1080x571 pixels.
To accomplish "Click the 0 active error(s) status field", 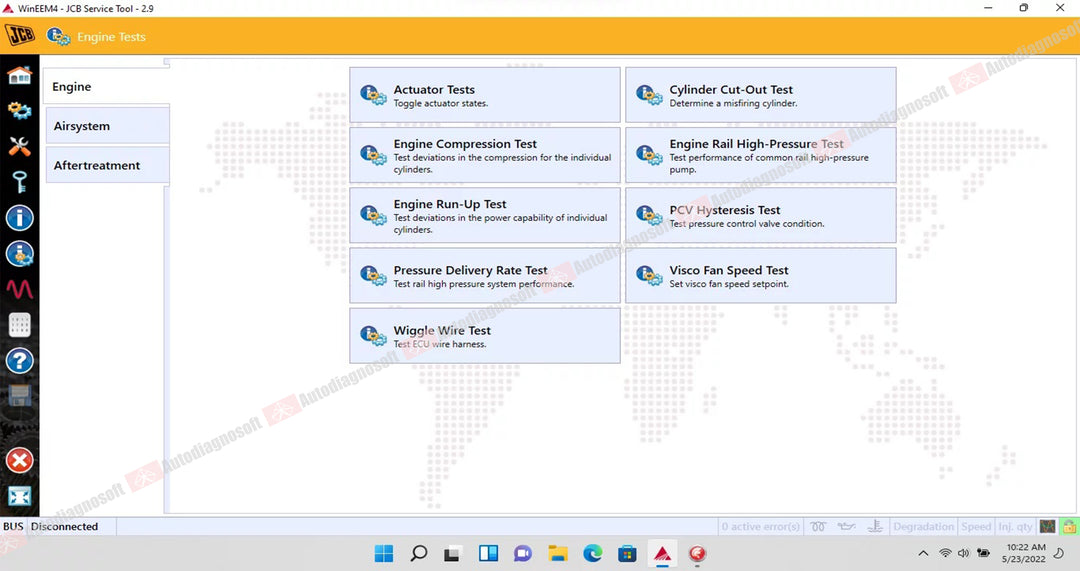I will coord(760,526).
